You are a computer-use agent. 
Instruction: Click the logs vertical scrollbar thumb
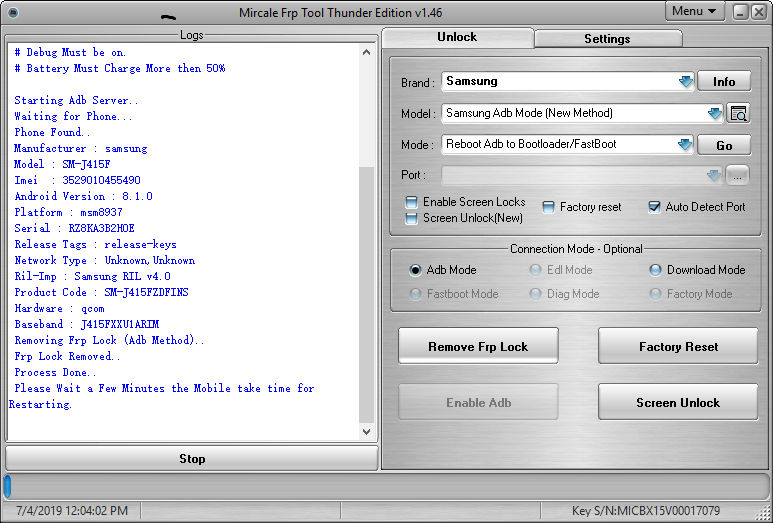(366, 294)
